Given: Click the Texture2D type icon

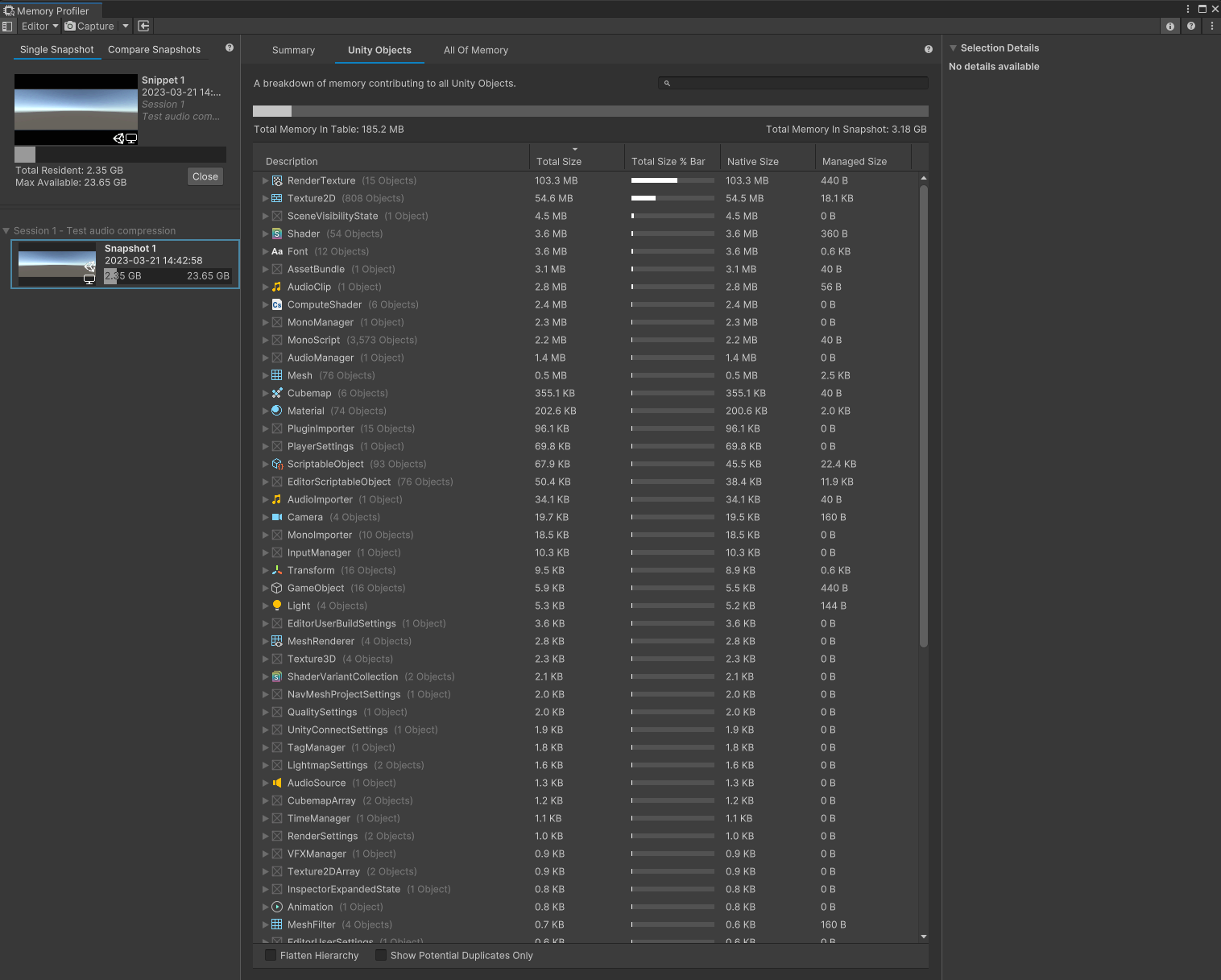Looking at the screenshot, I should (277, 199).
